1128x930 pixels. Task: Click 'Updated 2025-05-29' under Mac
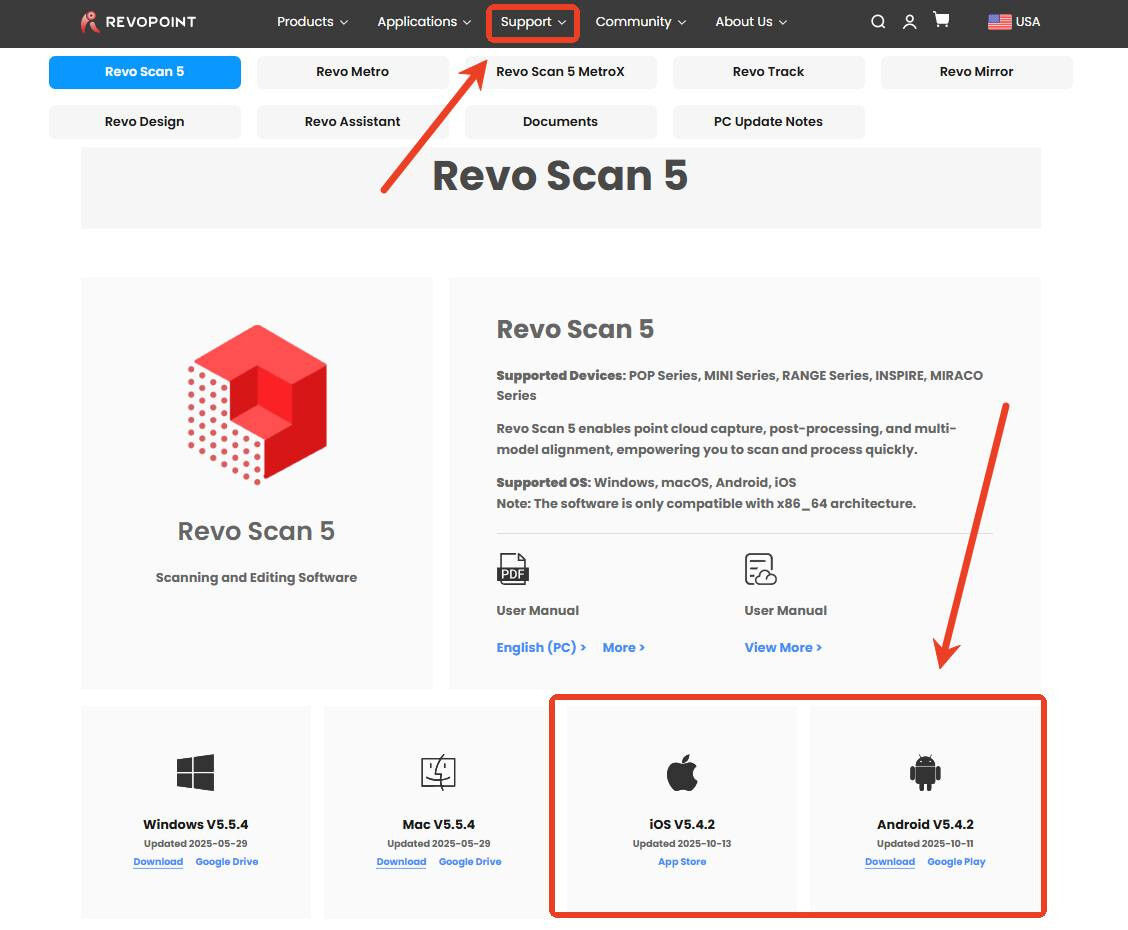[x=438, y=844]
